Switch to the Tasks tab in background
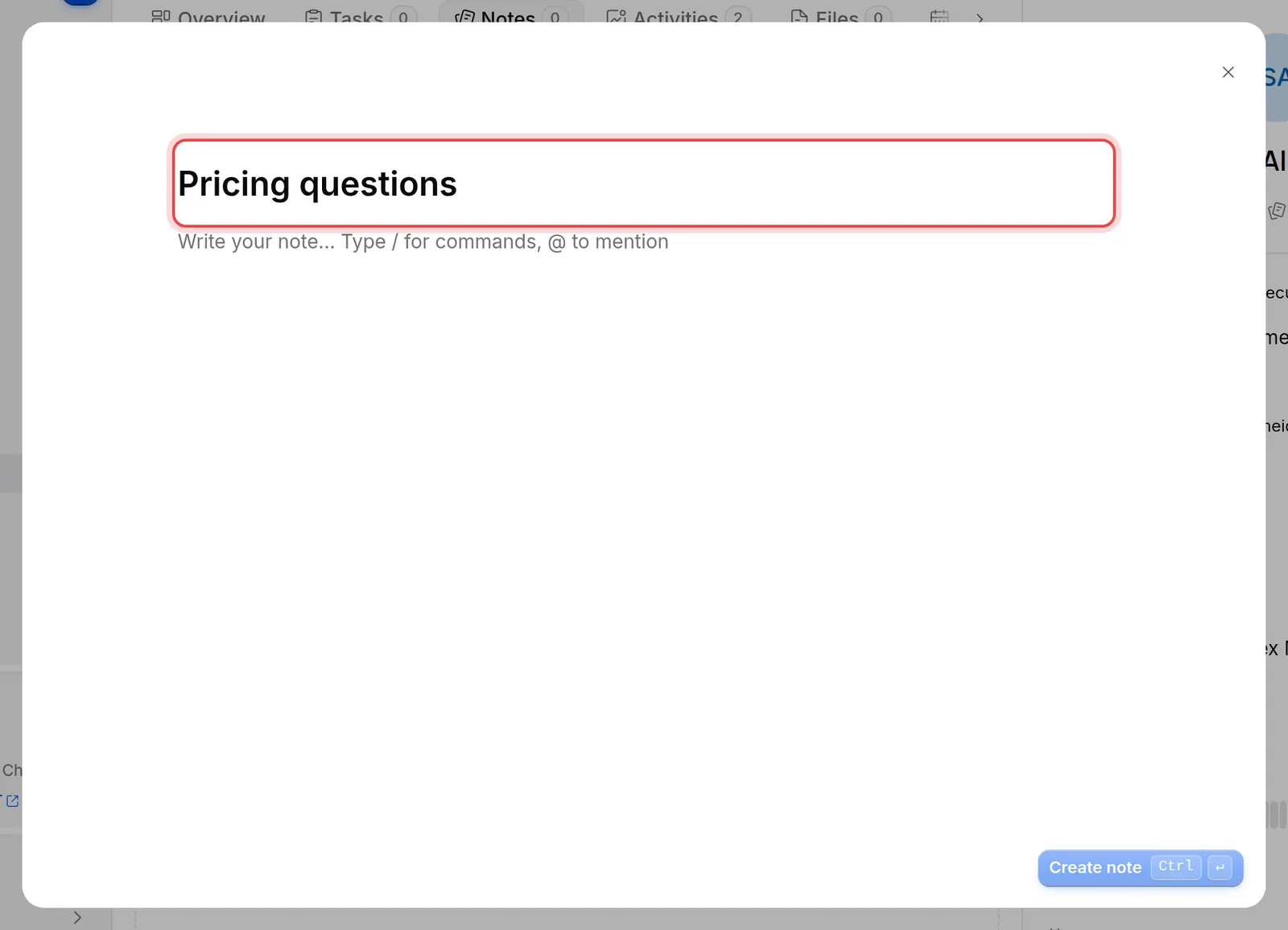This screenshot has width=1288, height=930. coord(361,15)
